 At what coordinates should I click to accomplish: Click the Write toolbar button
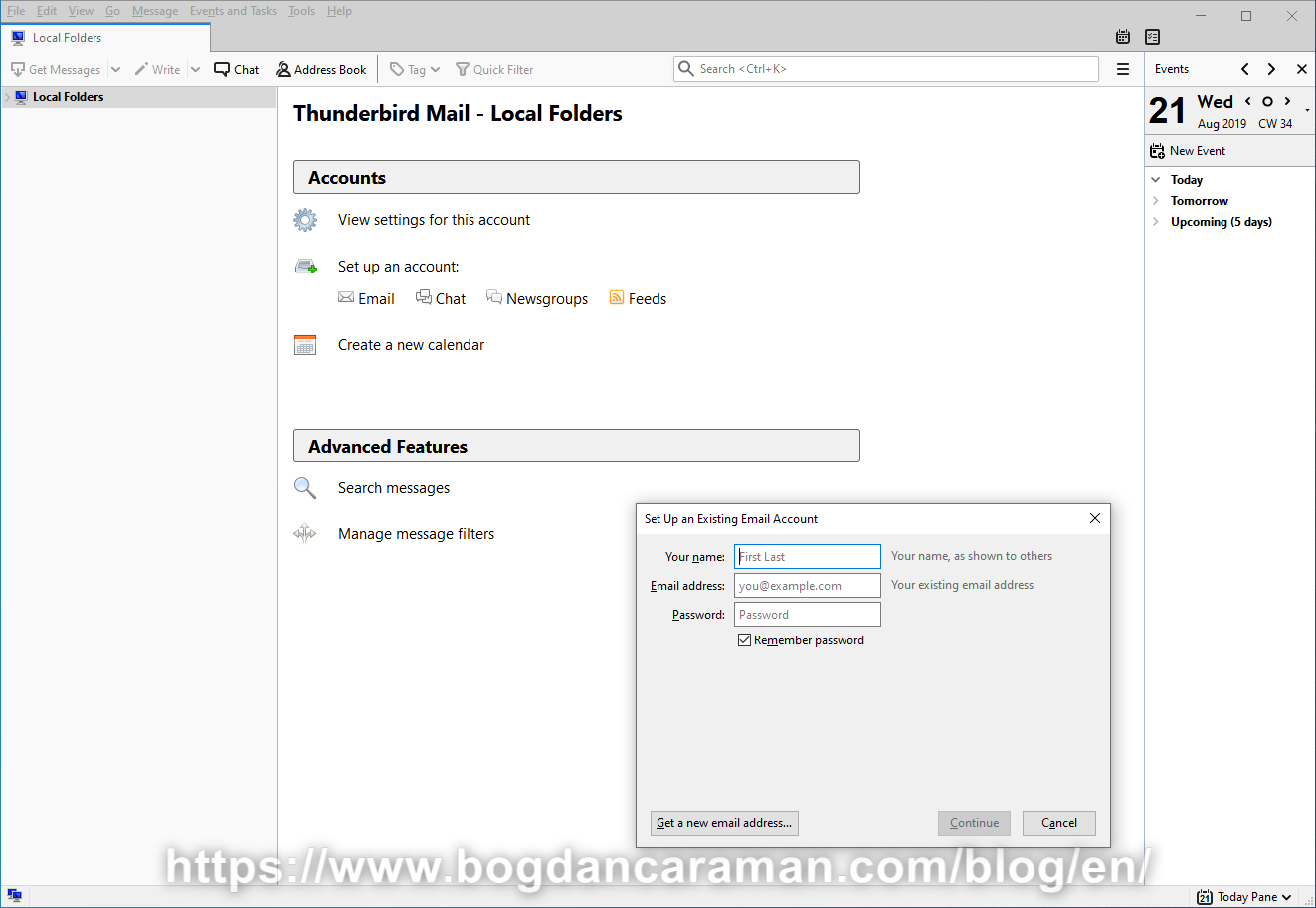157,70
